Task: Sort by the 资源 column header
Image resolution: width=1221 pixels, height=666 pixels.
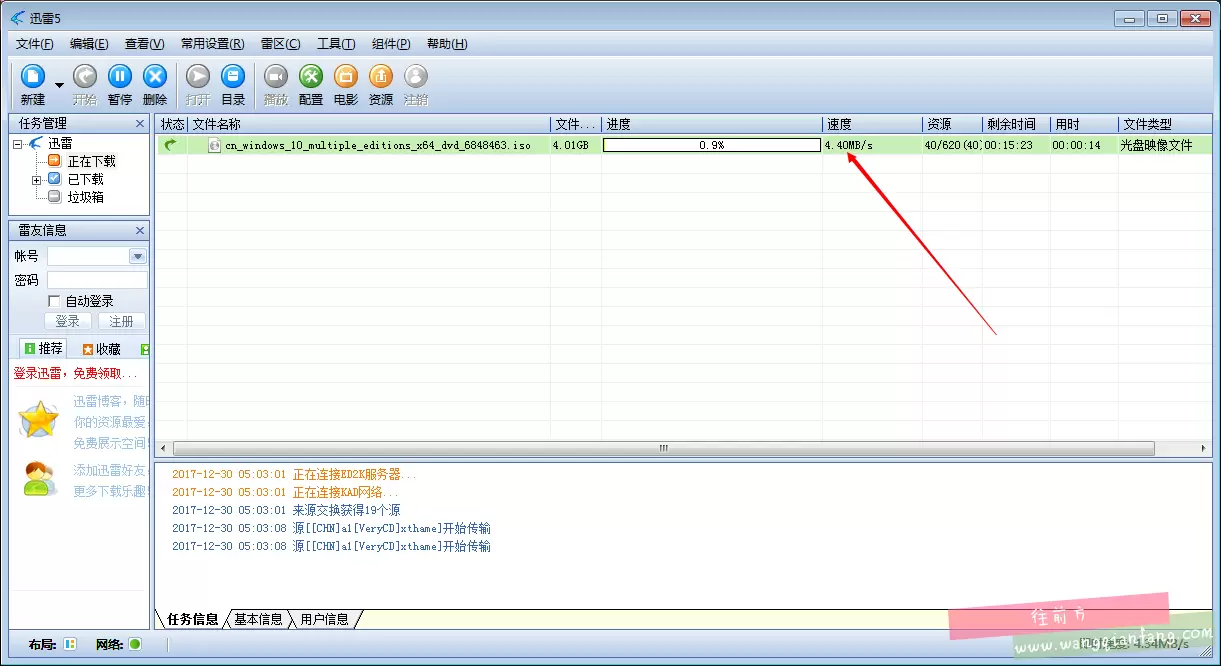Action: (x=952, y=124)
